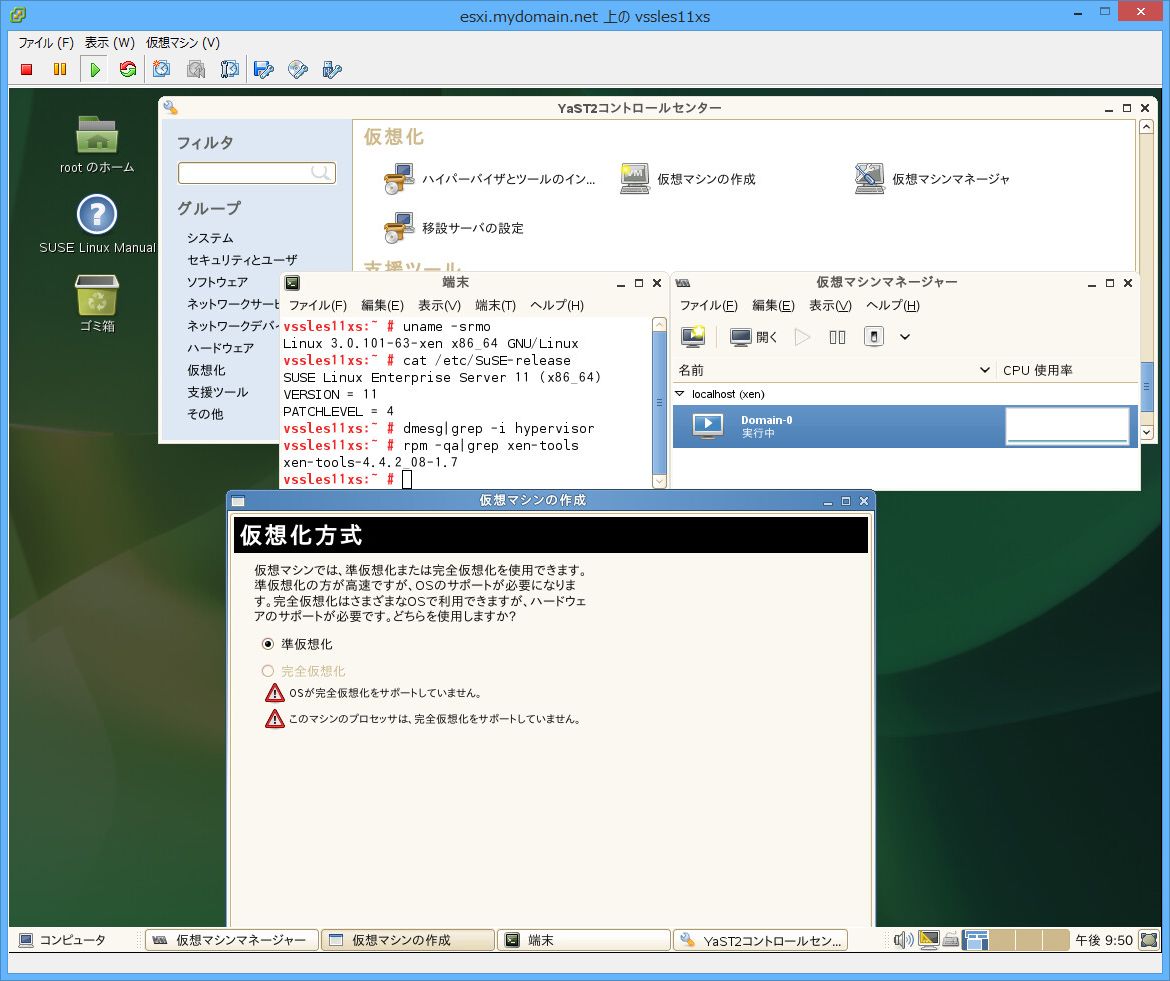Click the volume speaker icon in the panel
This screenshot has width=1170, height=981.
(903, 940)
